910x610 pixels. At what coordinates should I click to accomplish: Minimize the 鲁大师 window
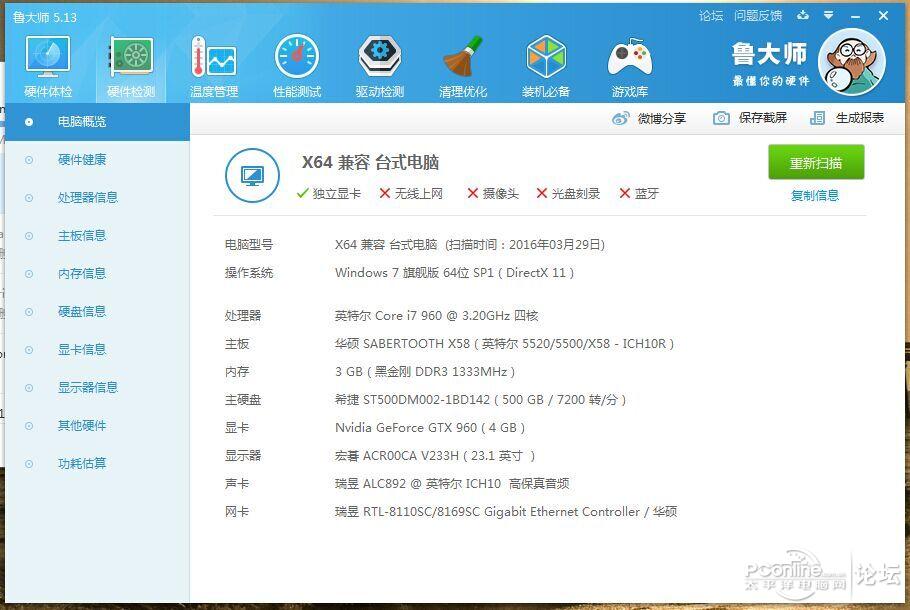[x=855, y=16]
